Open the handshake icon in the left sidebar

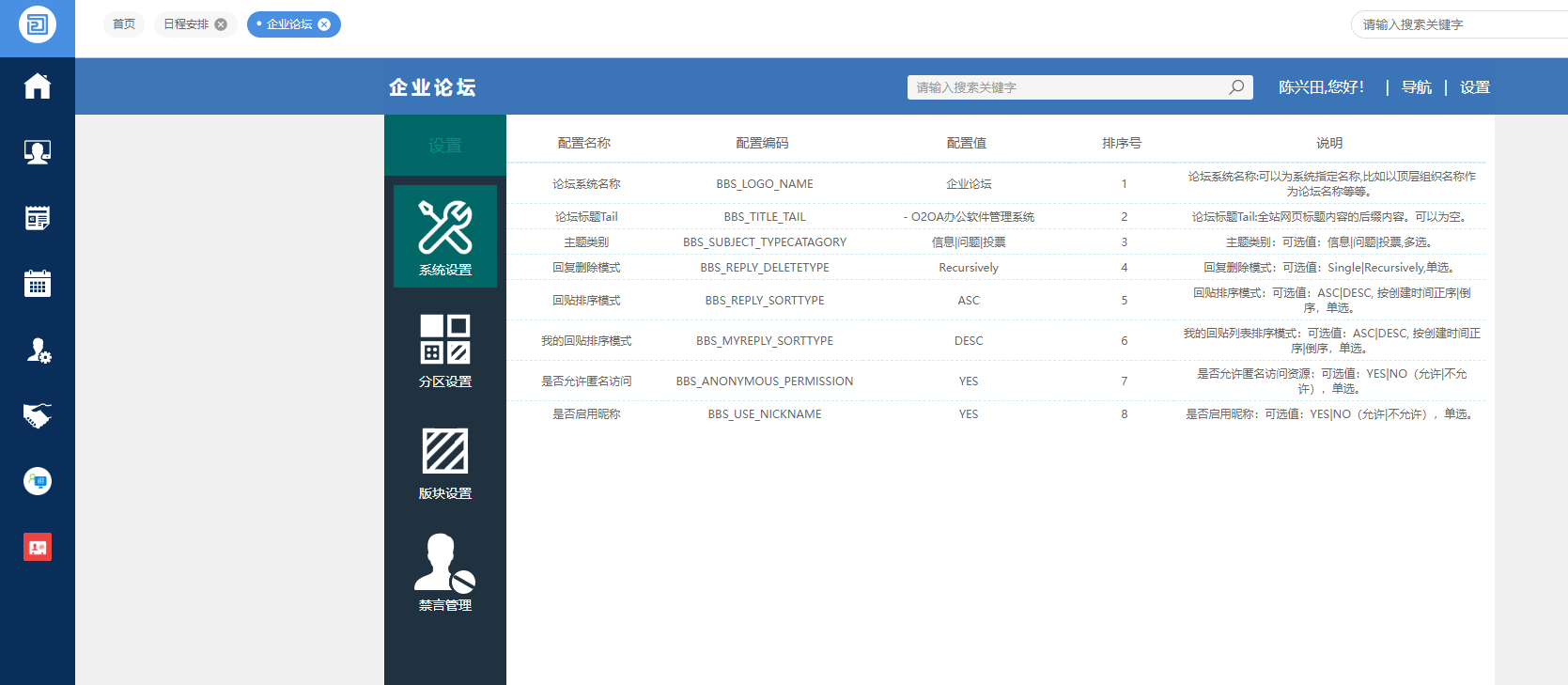(38, 415)
